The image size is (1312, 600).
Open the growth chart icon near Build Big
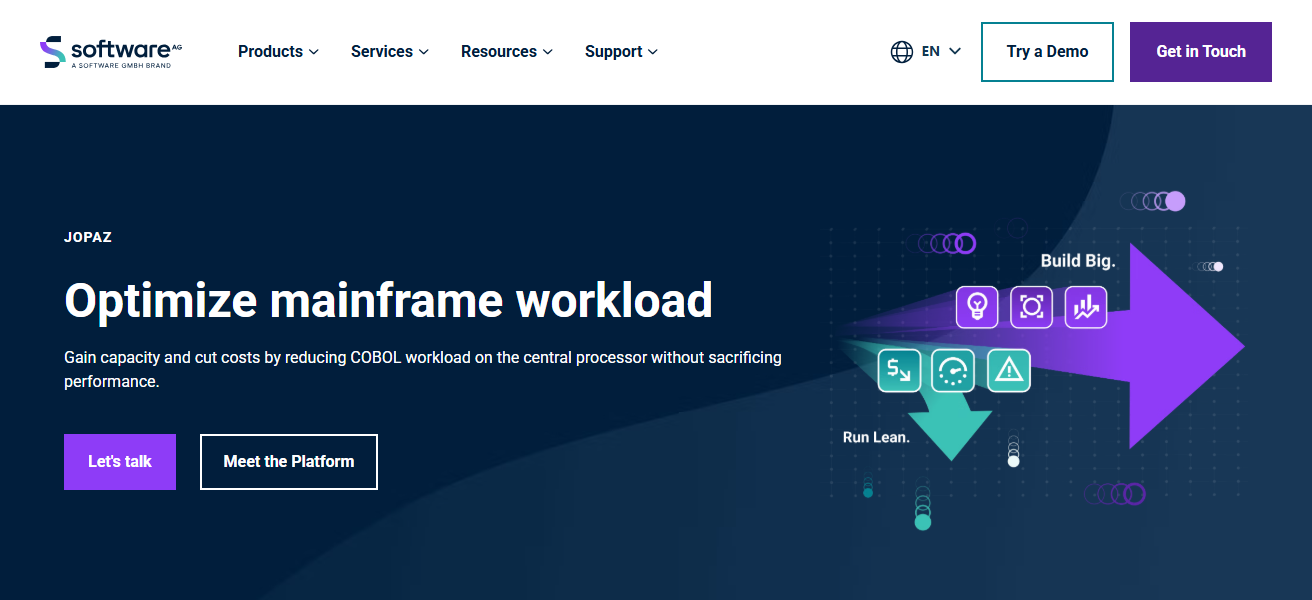click(1086, 307)
